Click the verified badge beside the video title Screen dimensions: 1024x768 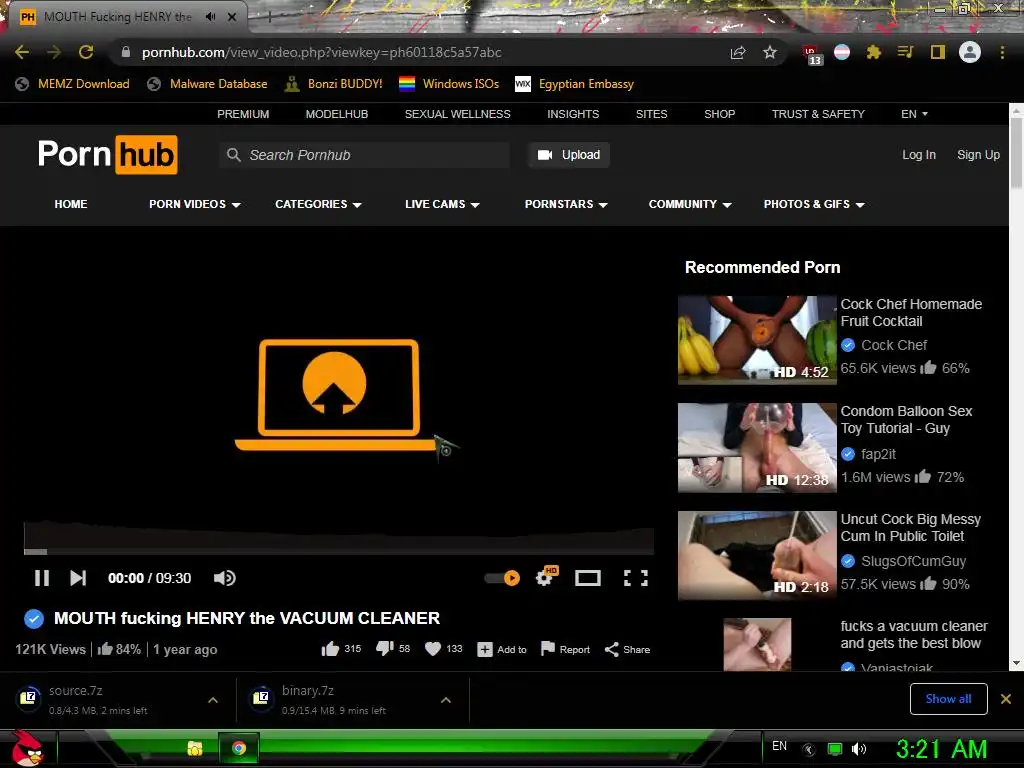pyautogui.click(x=34, y=618)
